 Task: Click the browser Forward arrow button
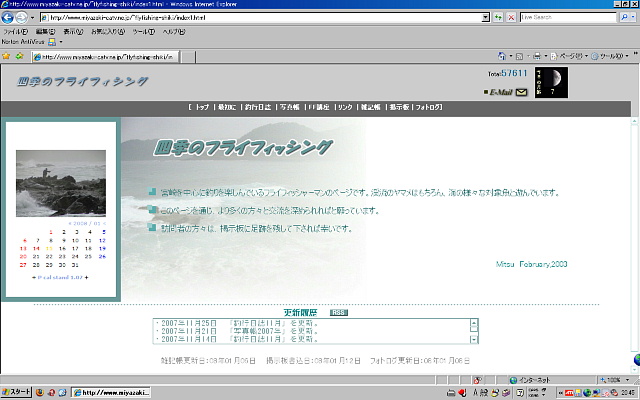click(x=21, y=18)
